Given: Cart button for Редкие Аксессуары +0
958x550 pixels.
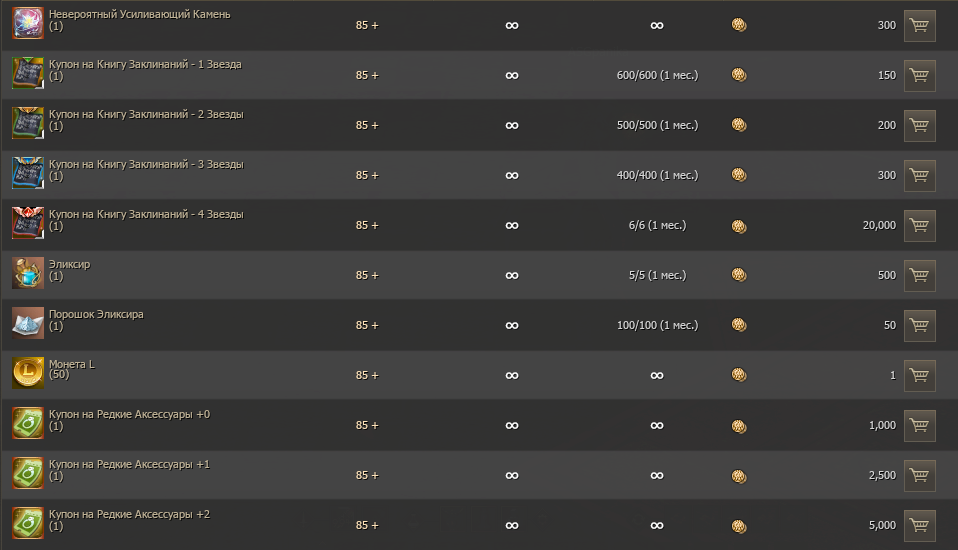Looking at the screenshot, I should coord(919,426).
